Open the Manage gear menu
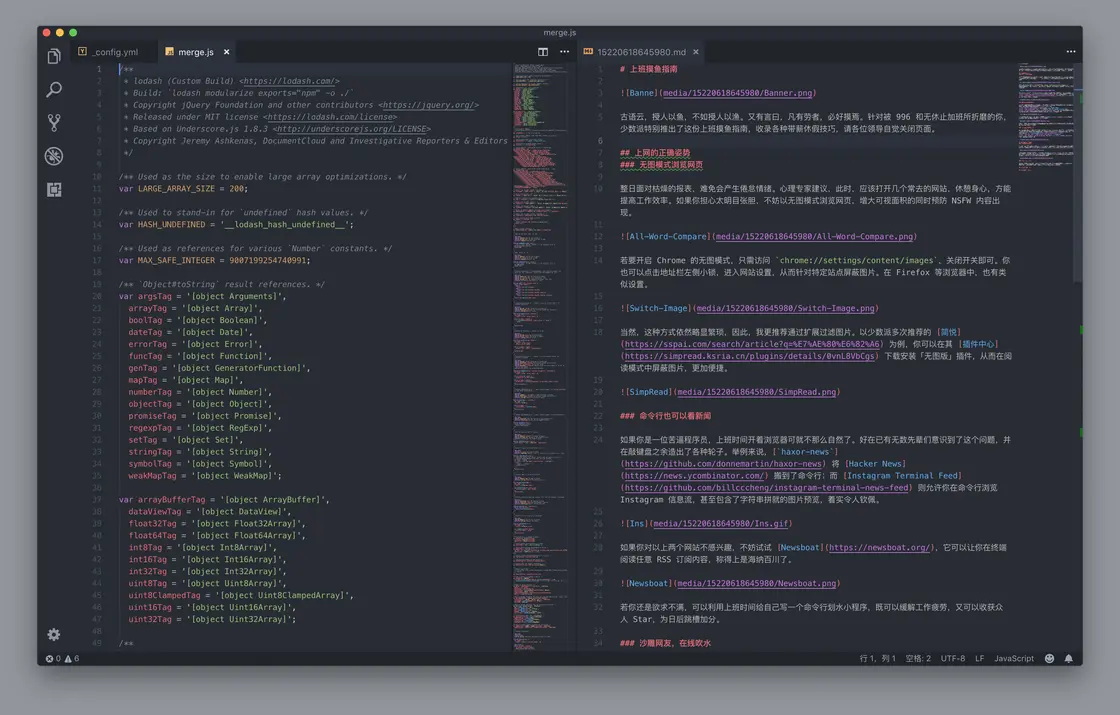1120x715 pixels. [x=54, y=634]
